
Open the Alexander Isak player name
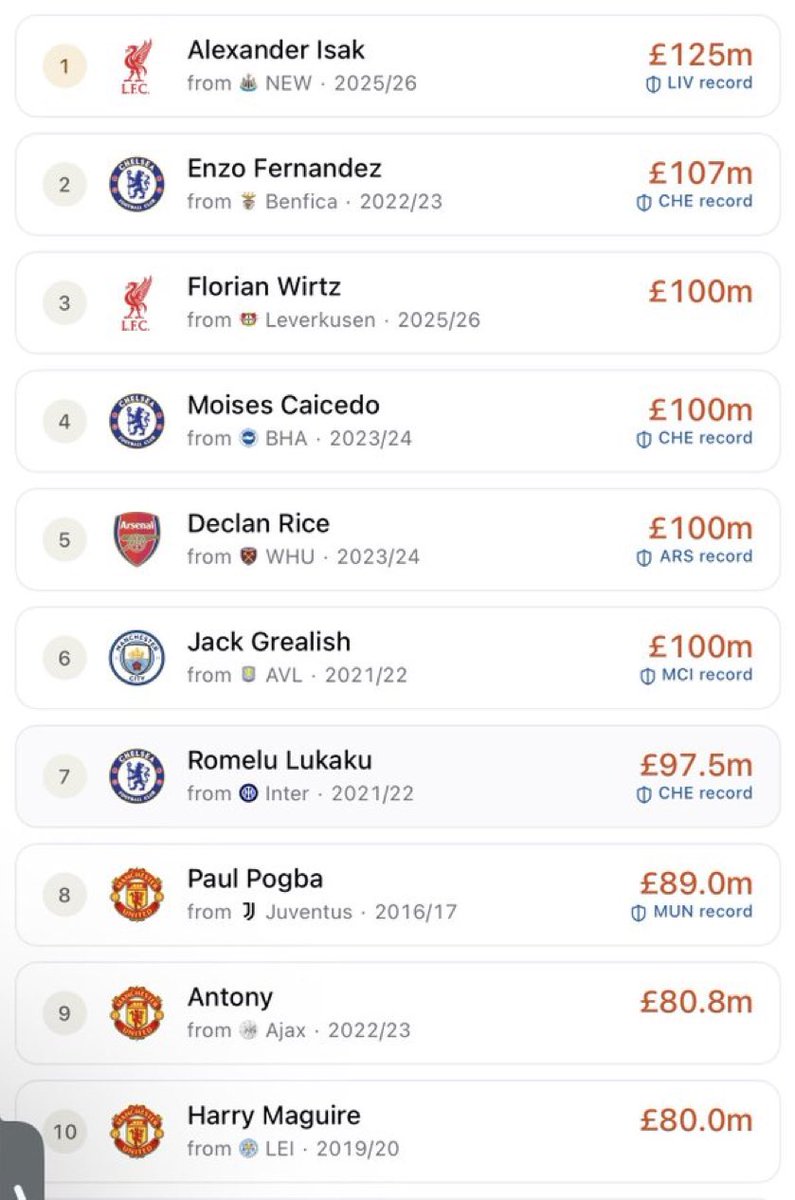pyautogui.click(x=276, y=50)
